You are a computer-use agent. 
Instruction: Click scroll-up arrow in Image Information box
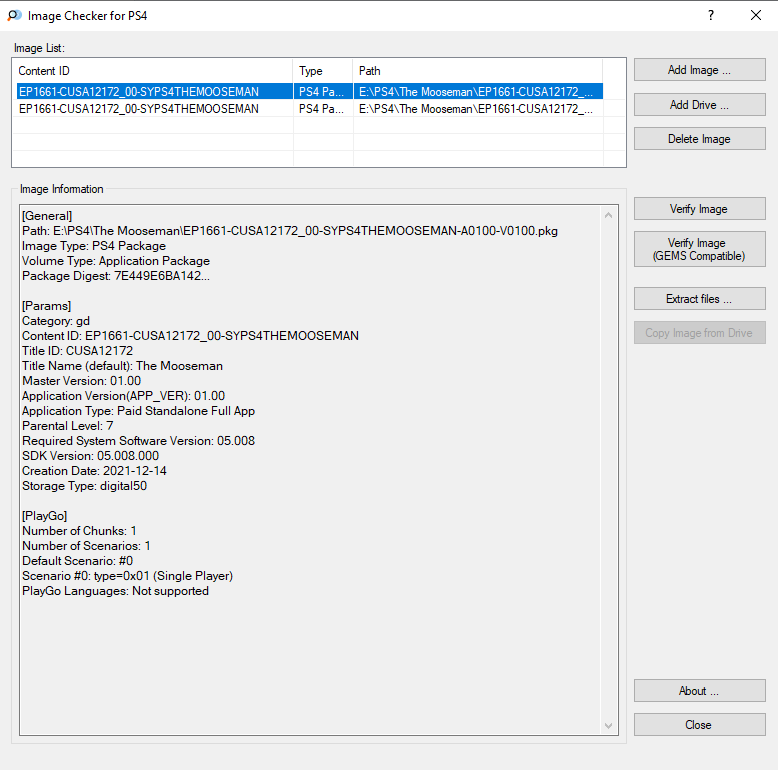point(608,215)
